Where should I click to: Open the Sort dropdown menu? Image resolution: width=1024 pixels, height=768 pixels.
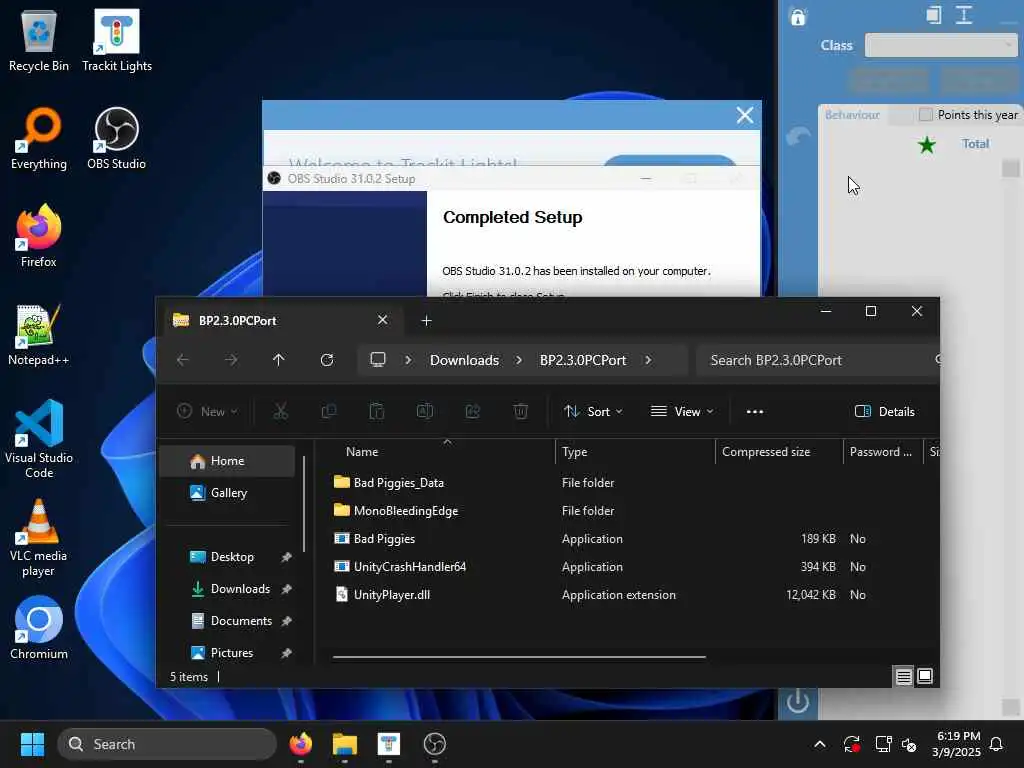(593, 411)
